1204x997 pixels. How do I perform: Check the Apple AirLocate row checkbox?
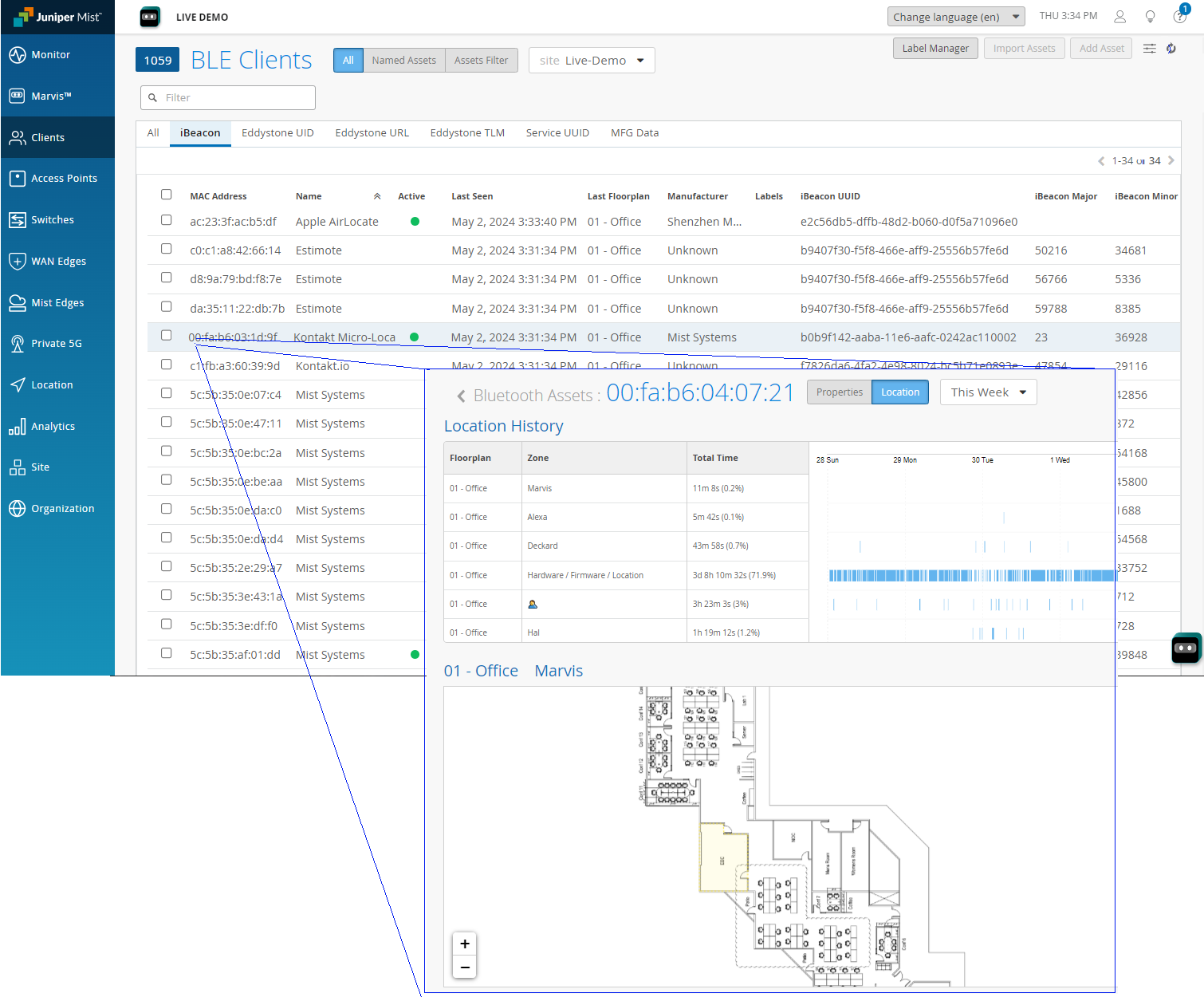[166, 220]
